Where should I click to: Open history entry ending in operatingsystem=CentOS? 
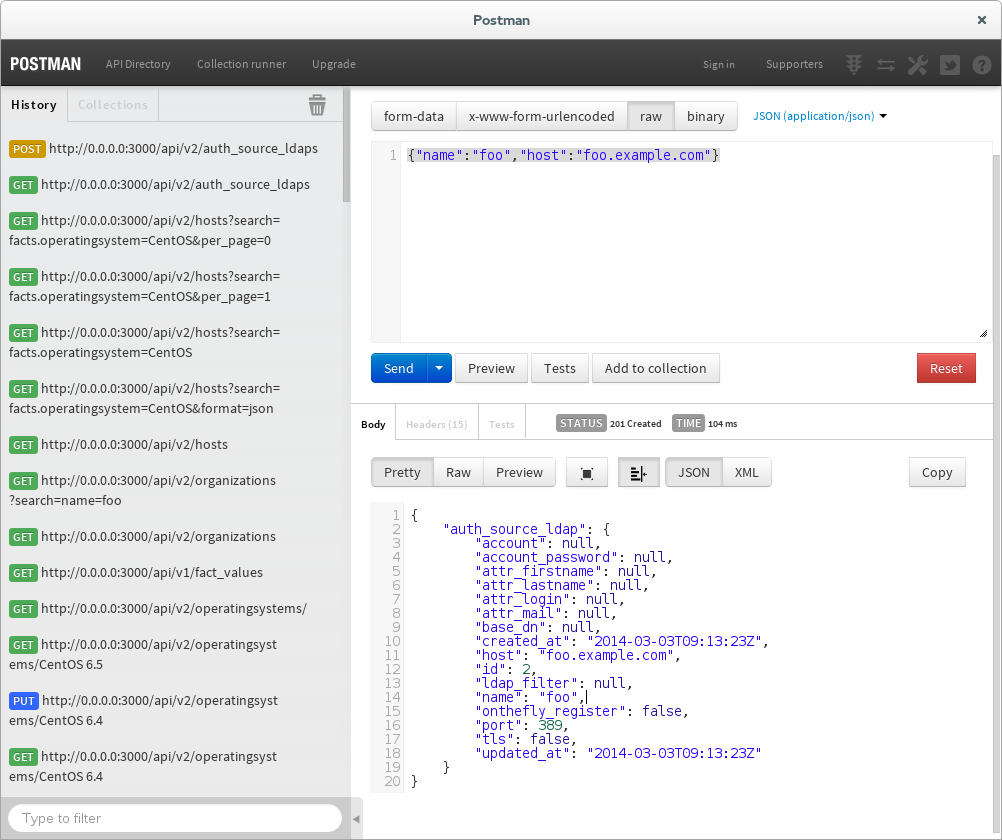[x=144, y=343]
